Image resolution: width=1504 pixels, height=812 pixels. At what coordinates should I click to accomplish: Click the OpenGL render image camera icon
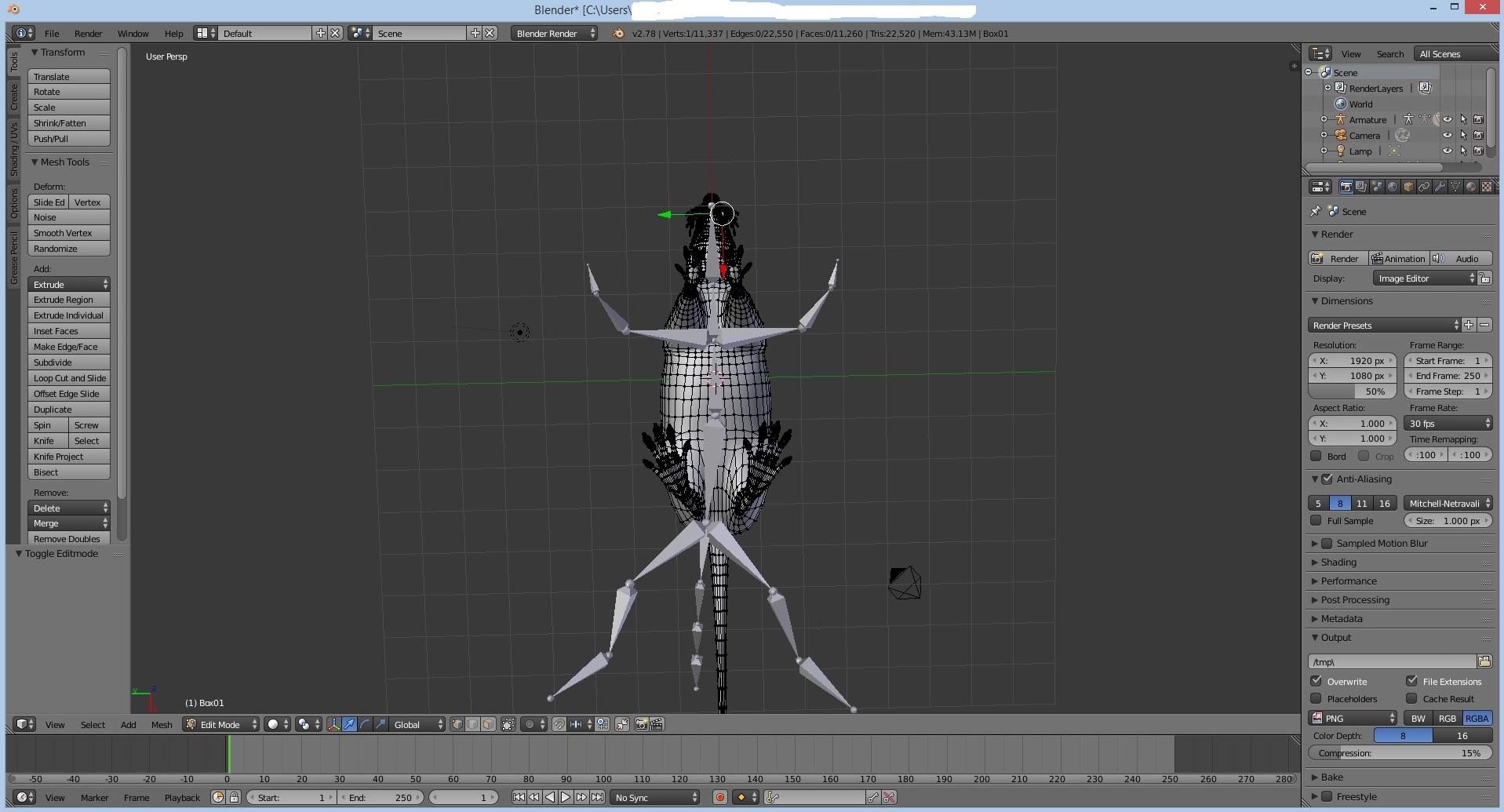click(x=641, y=724)
